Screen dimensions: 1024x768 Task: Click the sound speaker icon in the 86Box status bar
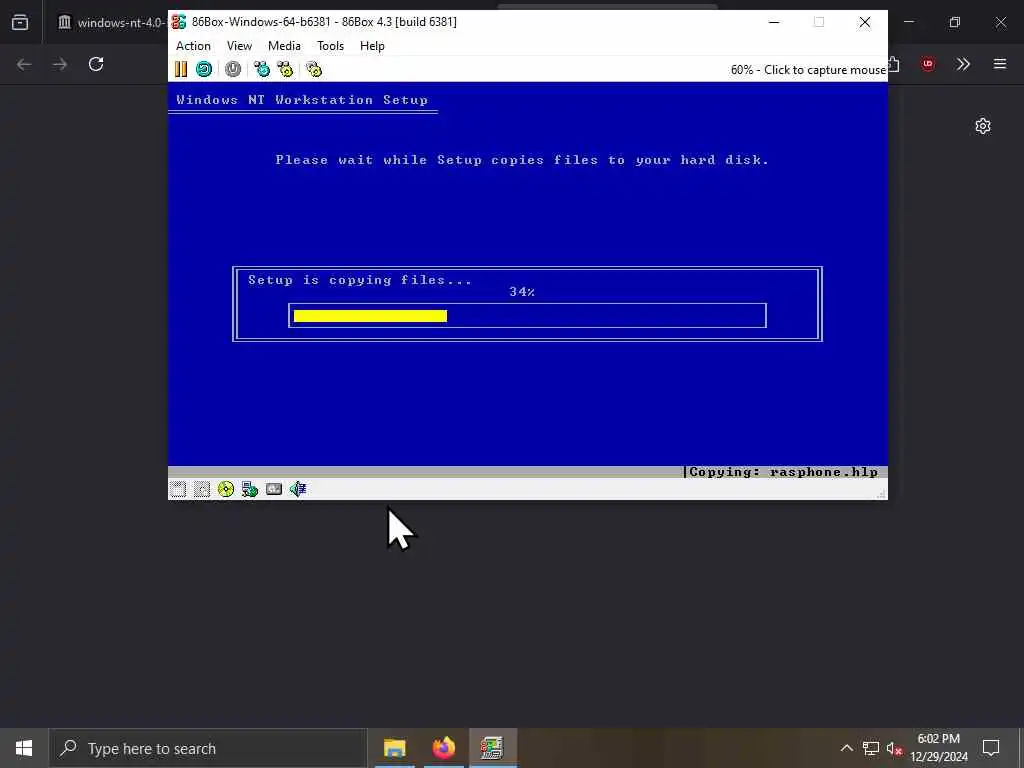298,489
